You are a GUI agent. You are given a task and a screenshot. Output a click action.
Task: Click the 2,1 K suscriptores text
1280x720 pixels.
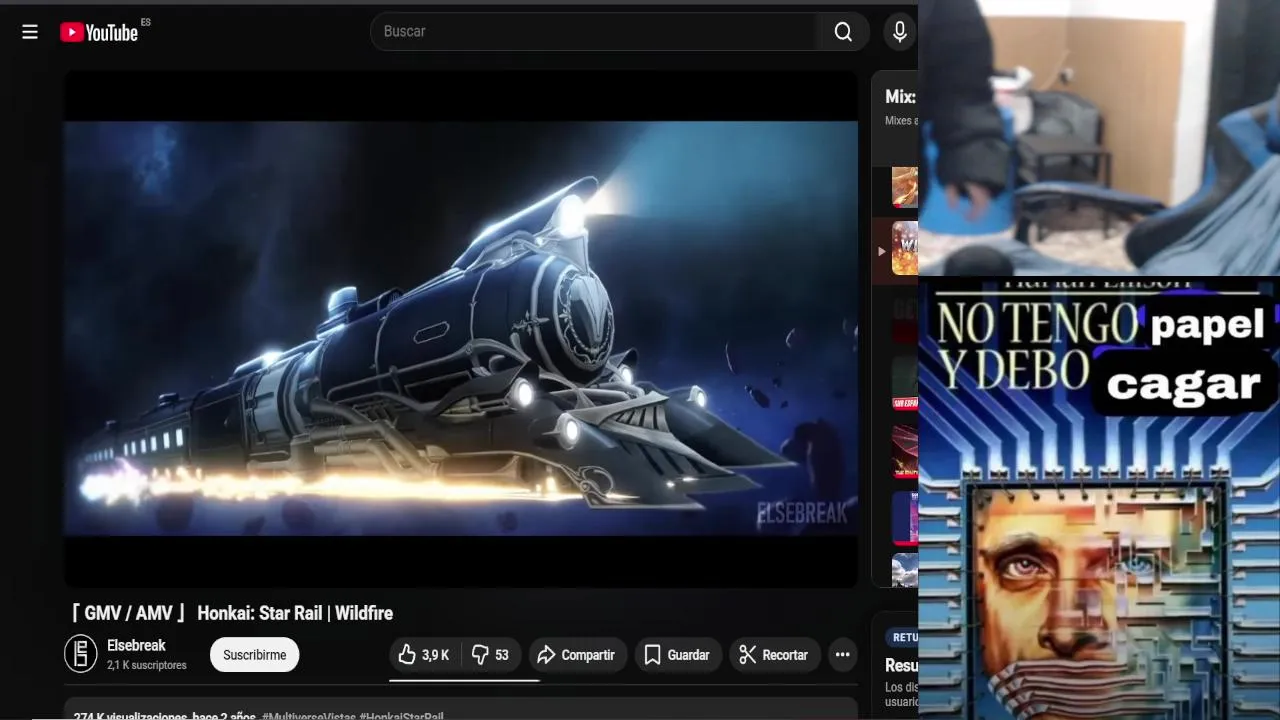point(147,665)
